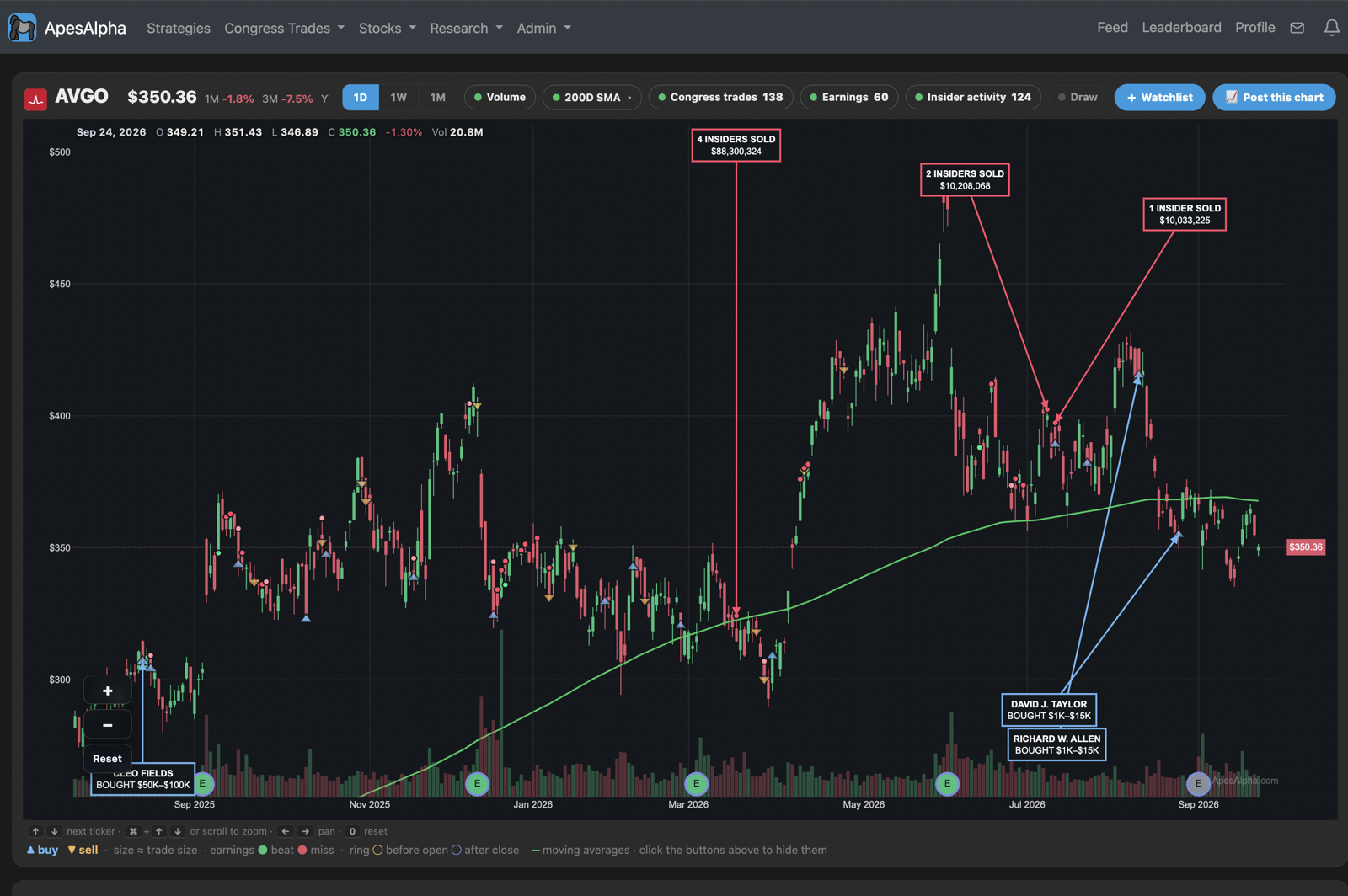Open the mail inbox icon
This screenshot has height=896, width=1348.
1297,28
